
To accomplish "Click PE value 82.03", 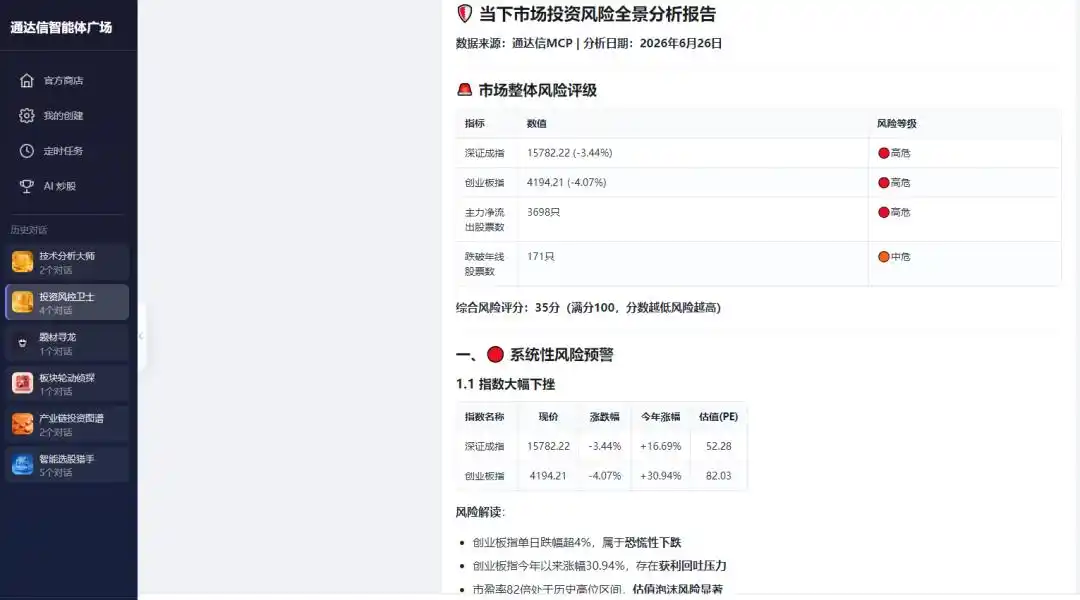I will pos(718,476).
